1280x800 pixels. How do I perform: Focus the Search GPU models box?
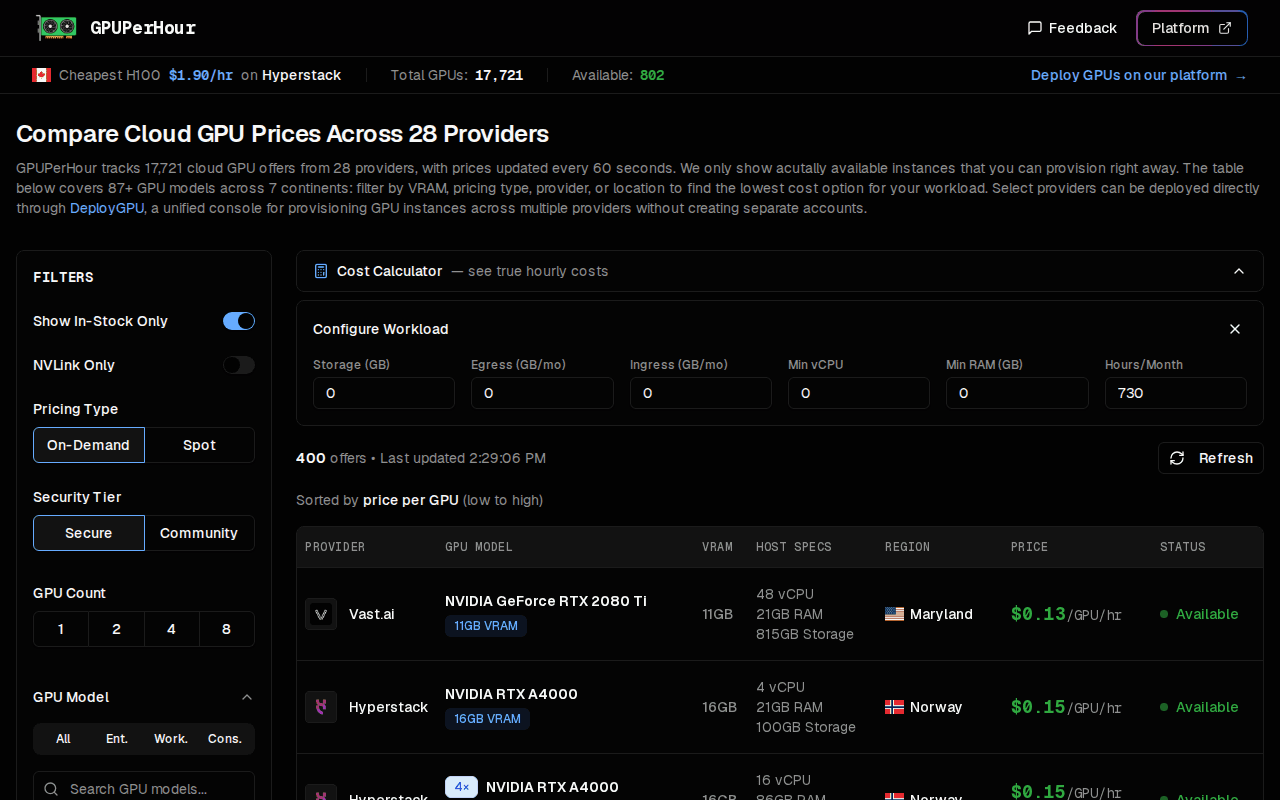[x=144, y=789]
